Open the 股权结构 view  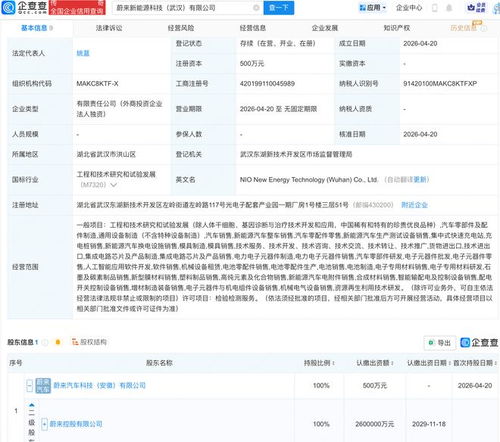(x=89, y=342)
